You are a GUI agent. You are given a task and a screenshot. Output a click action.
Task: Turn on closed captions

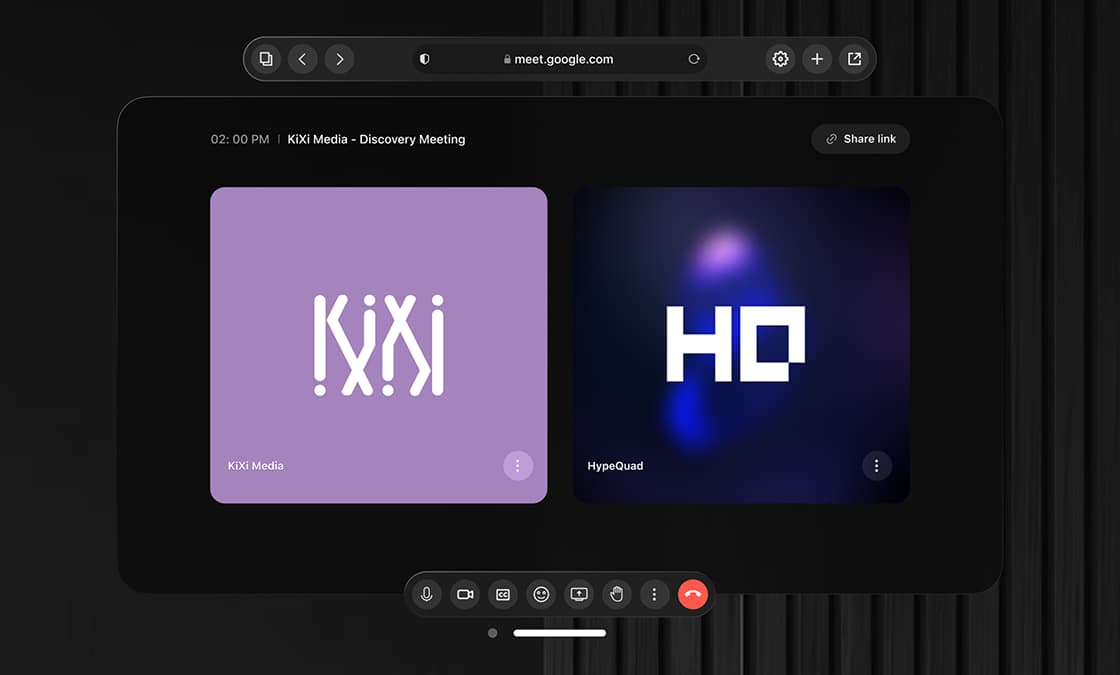[503, 594]
